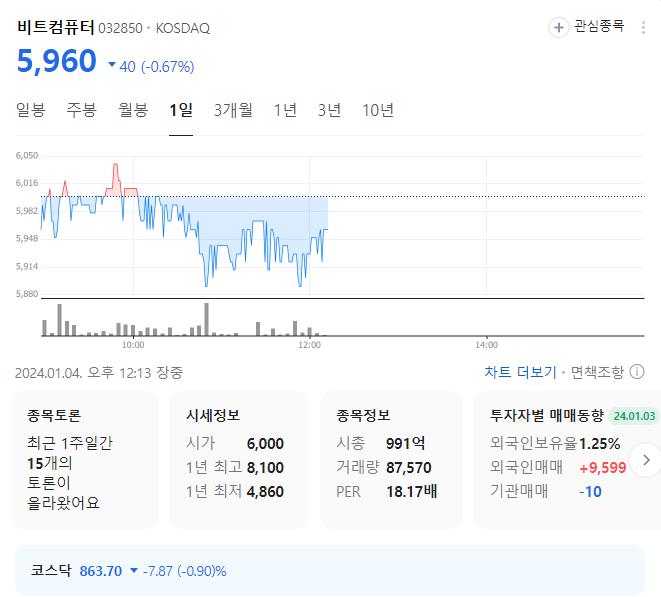Click the tallest volume bar before 11:00

207,319
